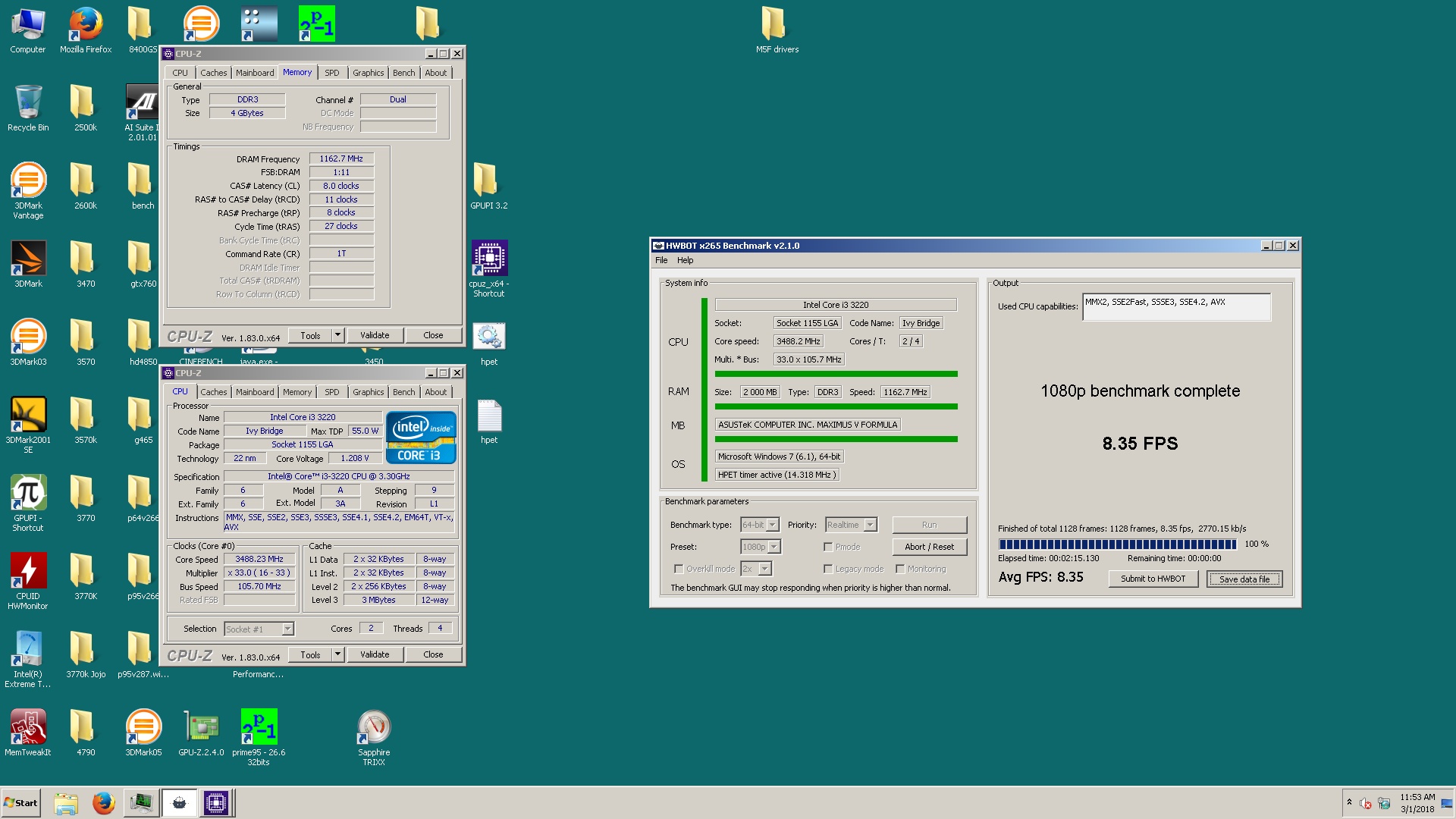Enable Overkill mode checkbox
This screenshot has width=1456, height=819.
679,569
